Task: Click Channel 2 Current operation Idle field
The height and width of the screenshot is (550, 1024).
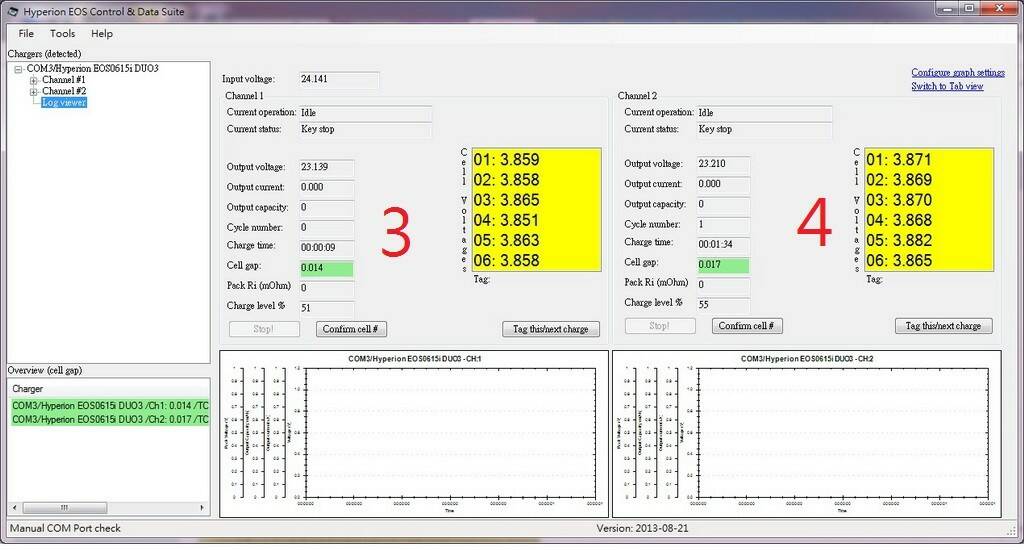Action: [x=764, y=113]
